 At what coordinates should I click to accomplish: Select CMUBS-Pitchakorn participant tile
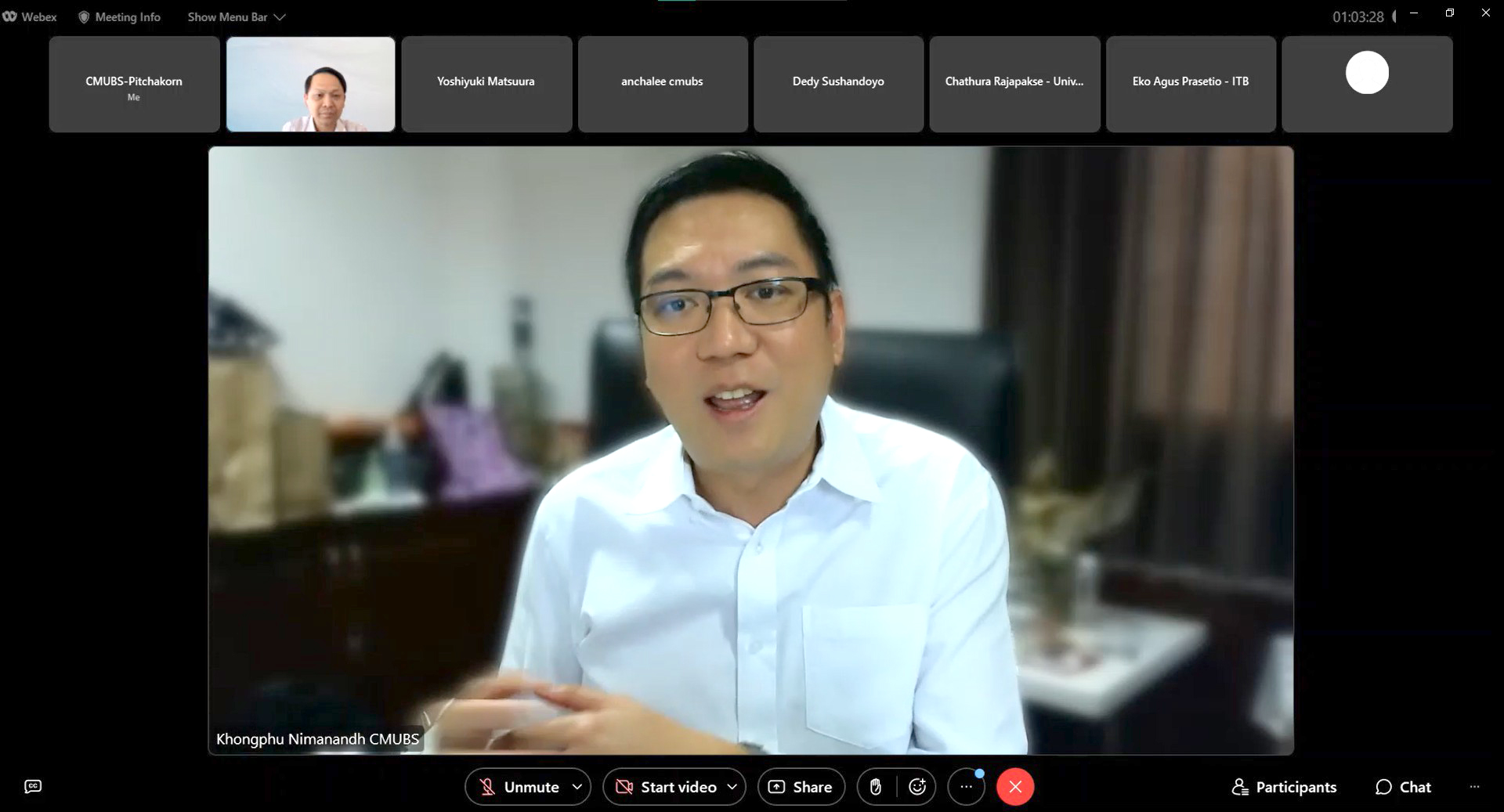coord(134,84)
